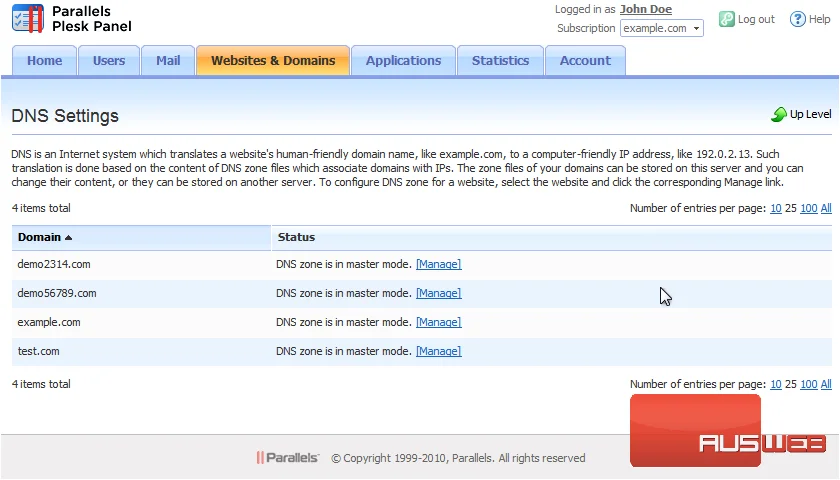This screenshot has width=840, height=480.
Task: Click the Status column header
Action: tap(296, 237)
